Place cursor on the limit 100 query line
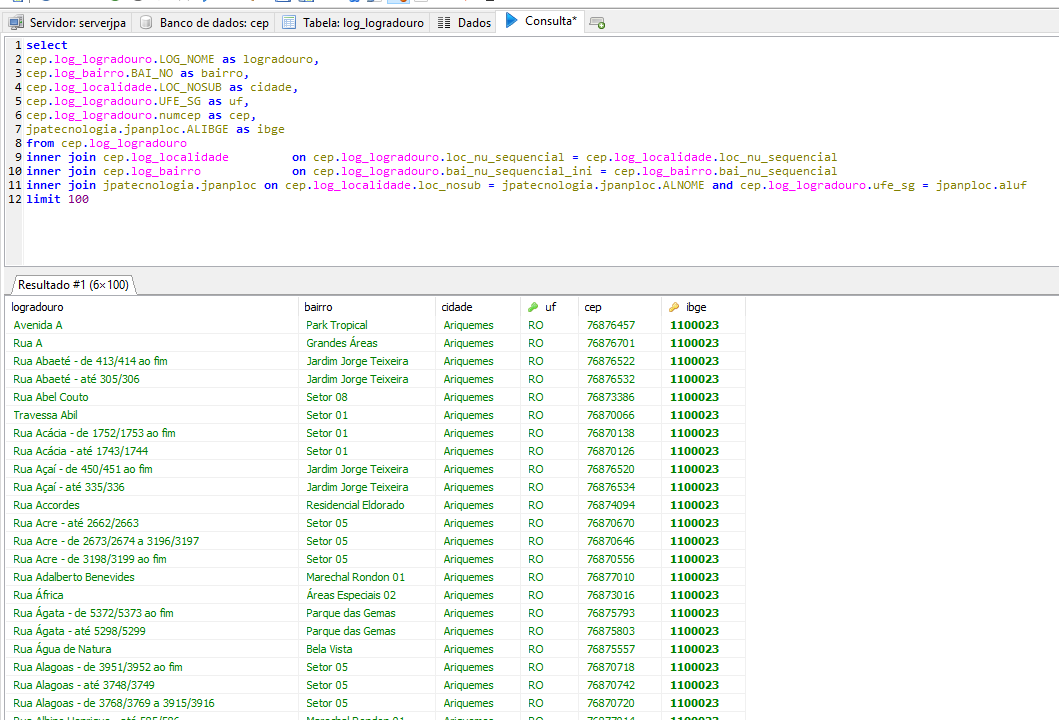The height and width of the screenshot is (720, 1059). (57, 199)
